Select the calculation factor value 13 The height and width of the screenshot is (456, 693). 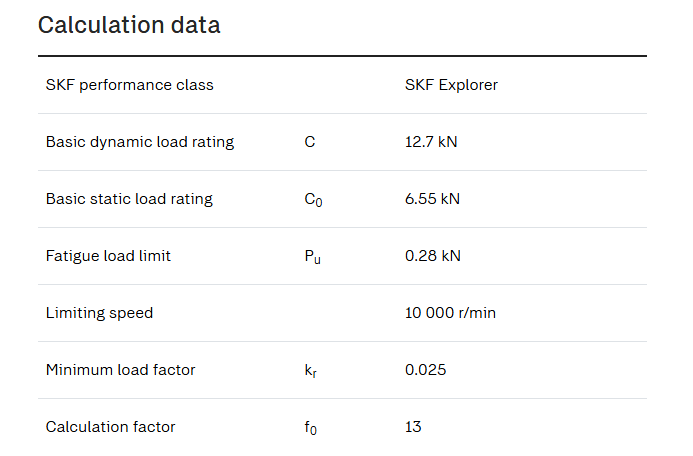[x=413, y=427]
